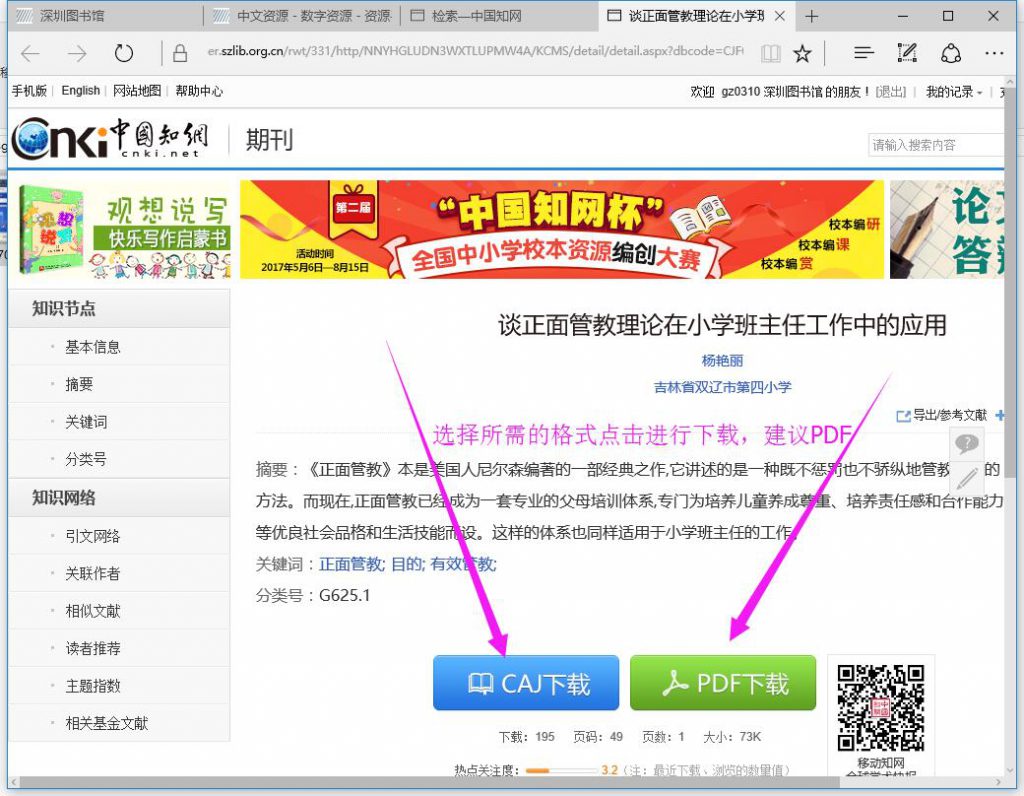1024x796 pixels.
Task: Click the PDF下载 button
Action: (x=723, y=683)
